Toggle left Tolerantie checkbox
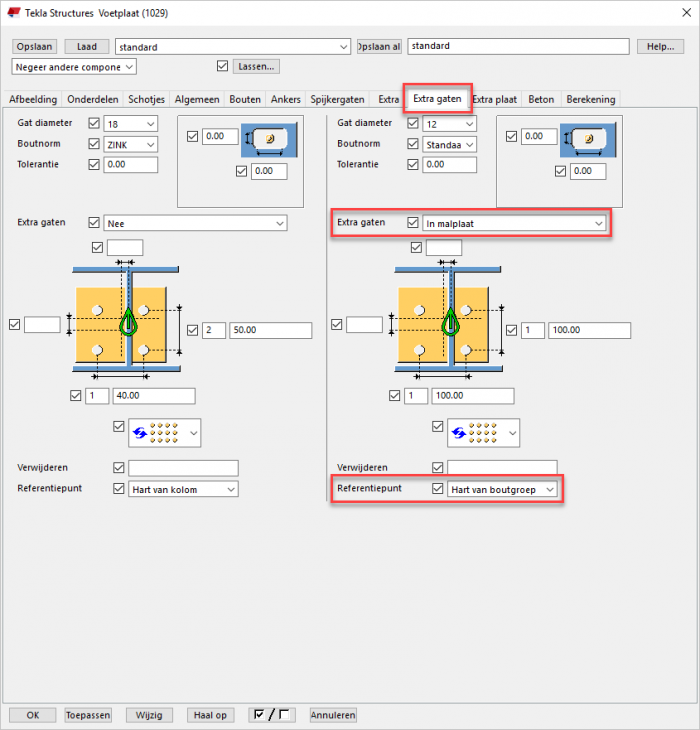 (94, 164)
